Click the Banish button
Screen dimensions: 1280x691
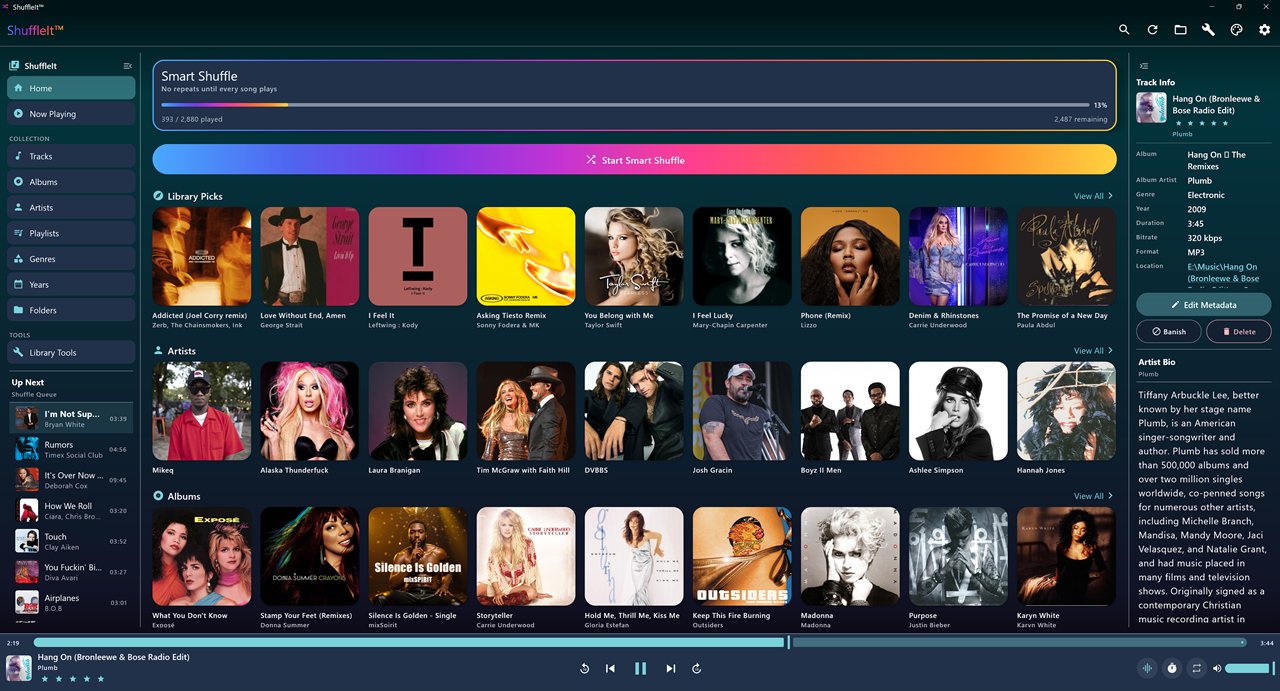[1168, 331]
